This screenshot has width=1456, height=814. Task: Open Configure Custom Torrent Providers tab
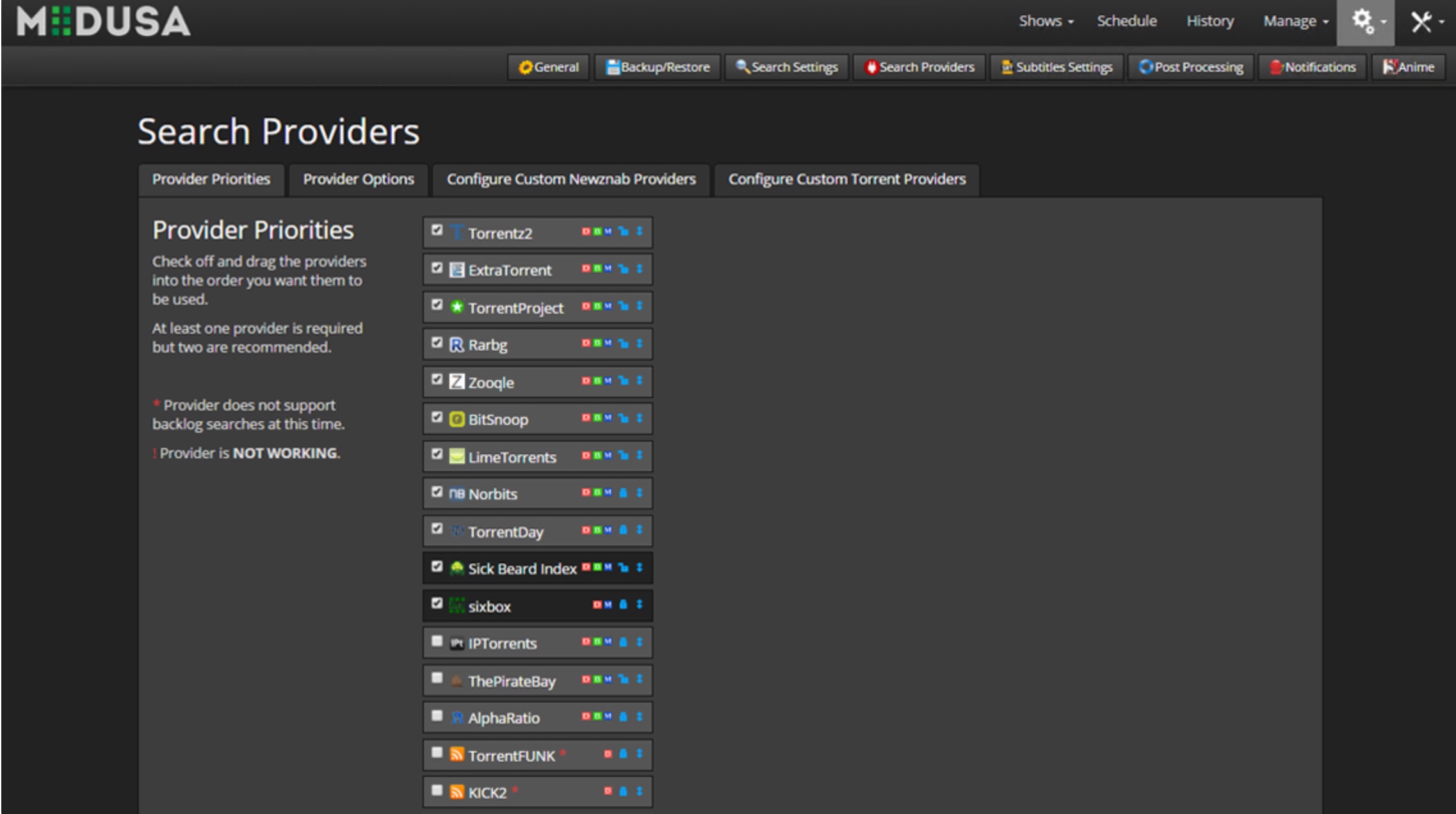tap(847, 179)
